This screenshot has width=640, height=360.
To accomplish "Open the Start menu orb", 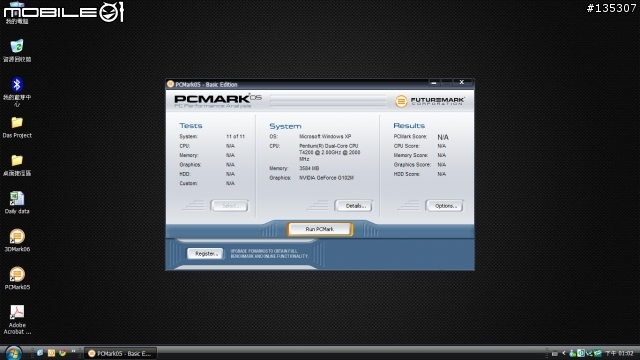I will [x=13, y=353].
